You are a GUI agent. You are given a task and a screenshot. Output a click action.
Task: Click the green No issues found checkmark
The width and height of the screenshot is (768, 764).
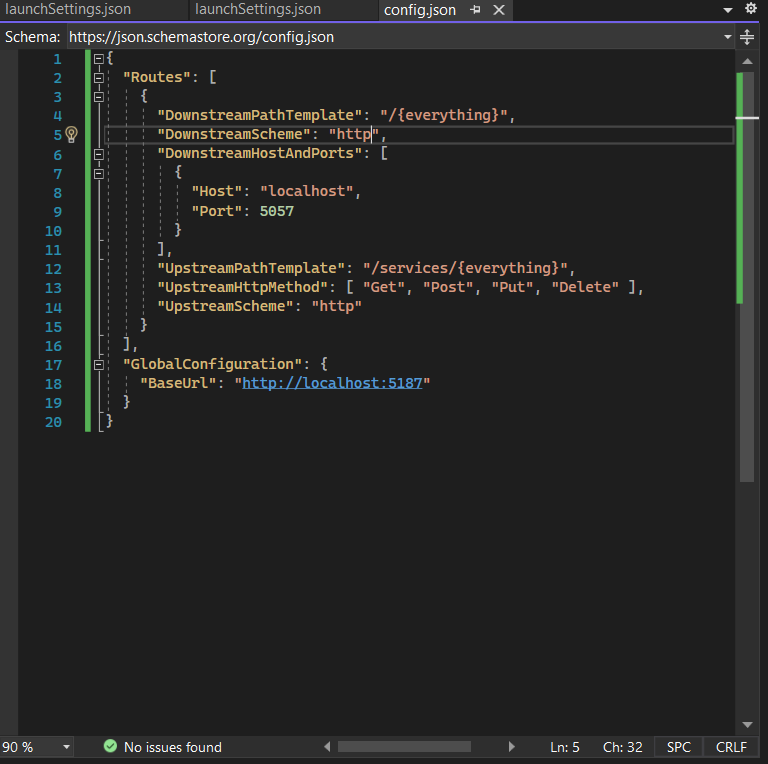tap(110, 747)
